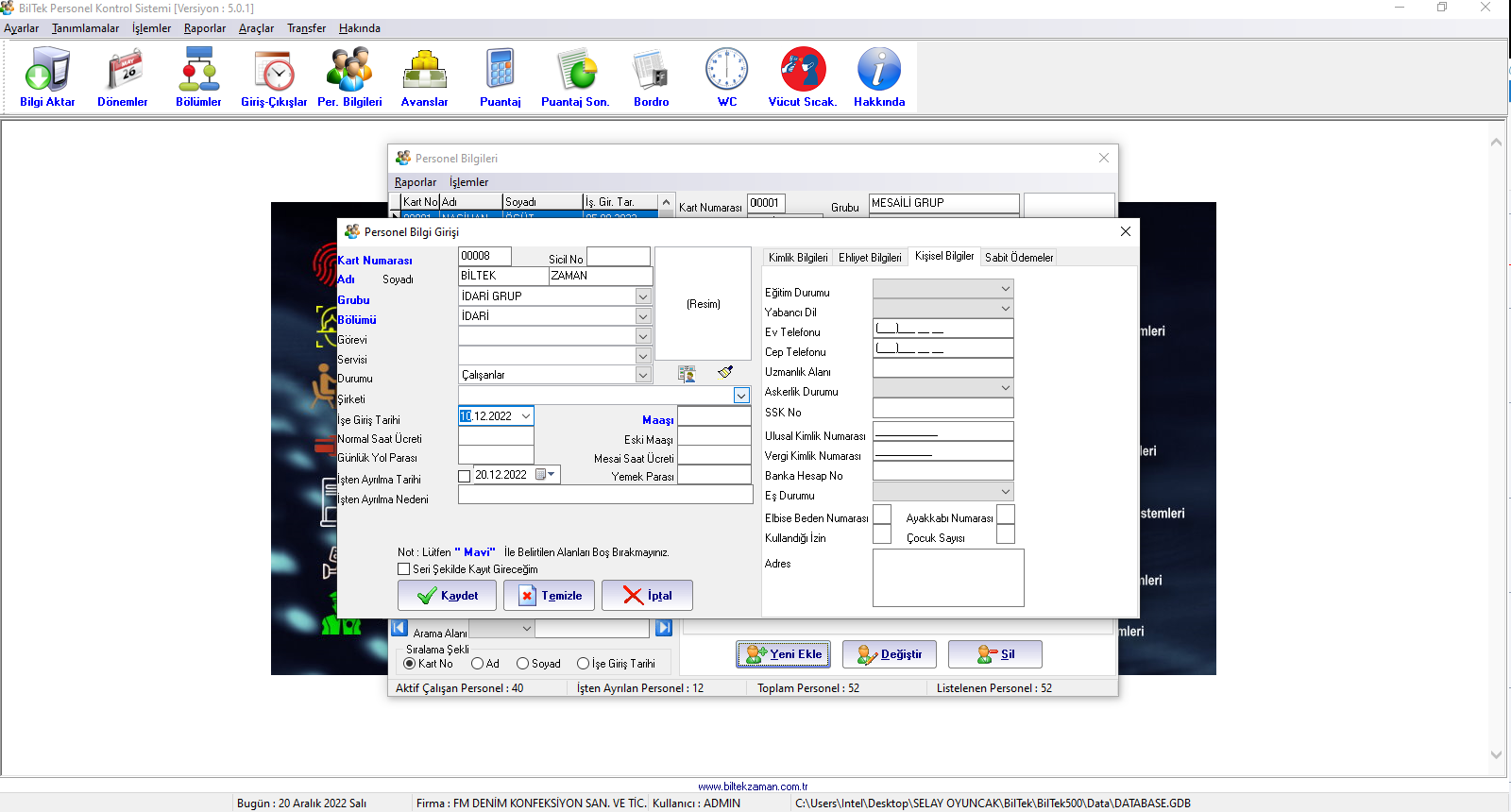Toggle the İşten Ayrılma Tarihi checkbox
The height and width of the screenshot is (812, 1511).
(464, 476)
